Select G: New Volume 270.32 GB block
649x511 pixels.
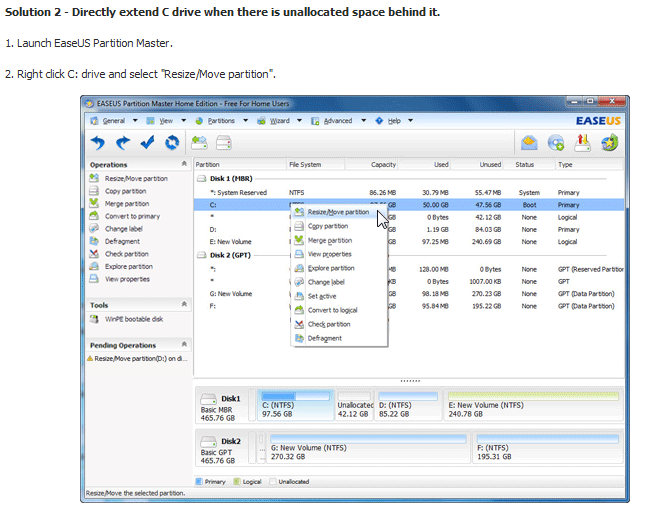pos(368,448)
